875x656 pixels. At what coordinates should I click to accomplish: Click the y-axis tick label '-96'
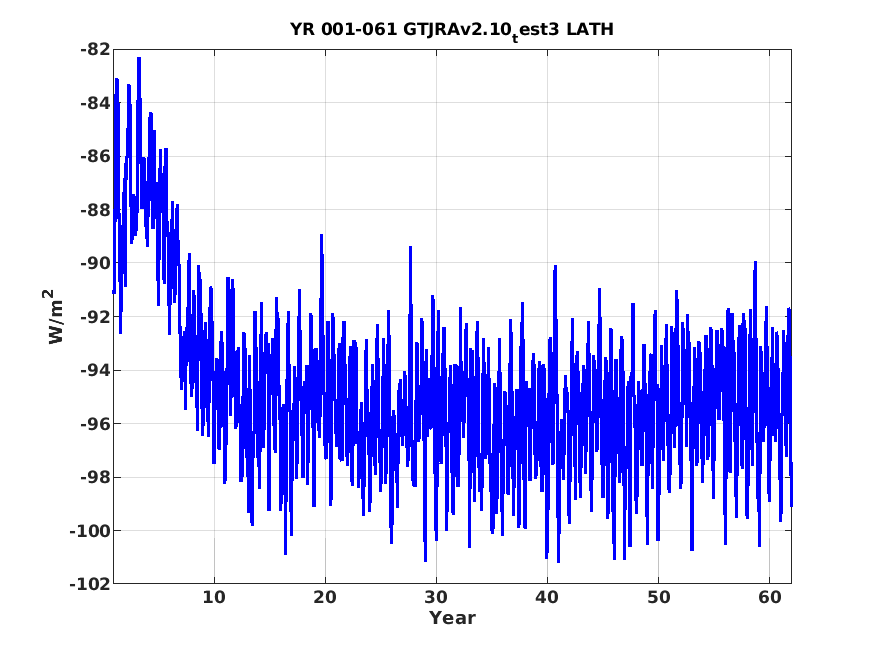95,424
